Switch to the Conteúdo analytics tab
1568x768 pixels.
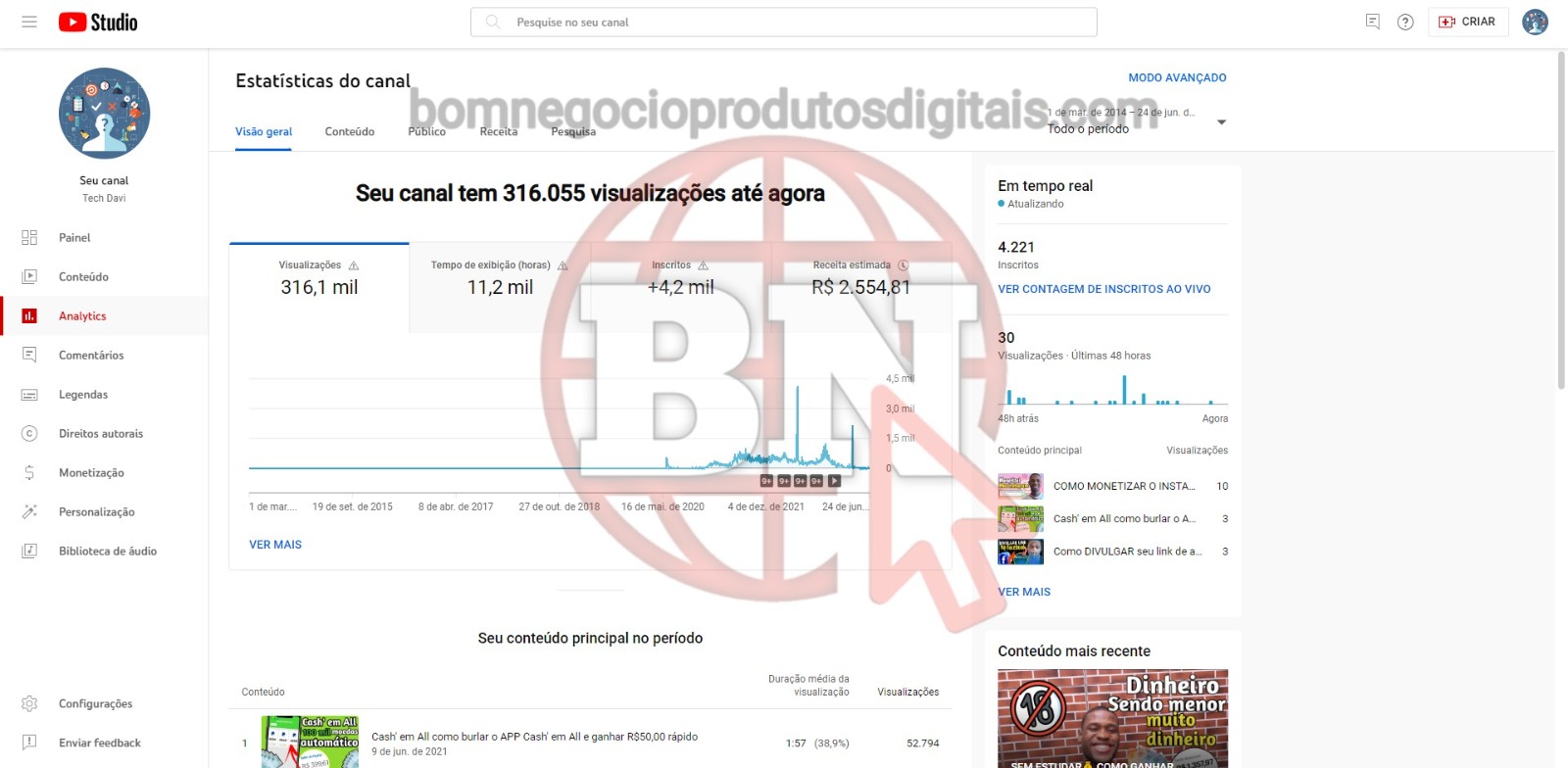tap(350, 132)
